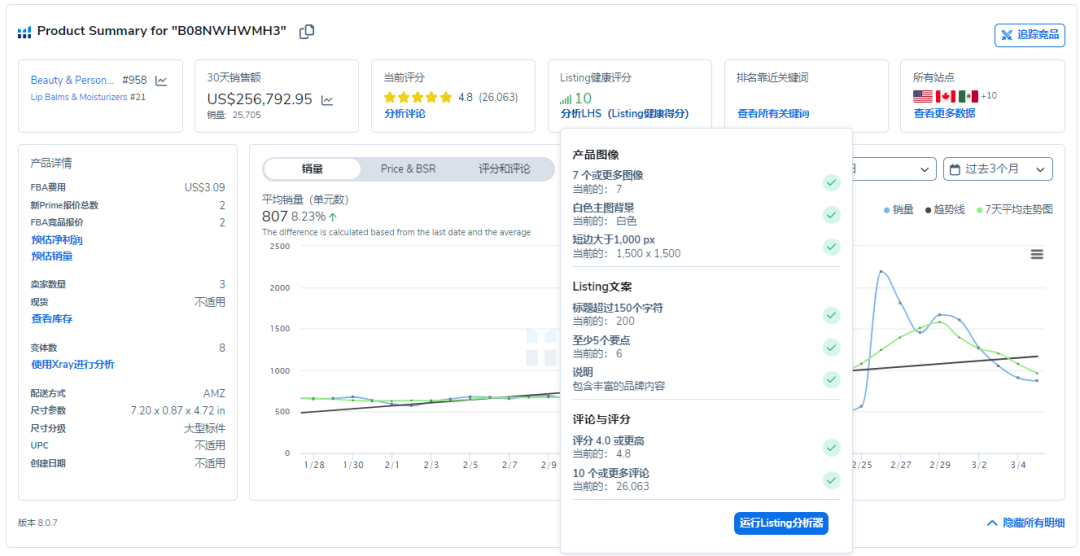Click the US$256,792.95 sales value
The image size is (1080, 556).
pos(260,99)
